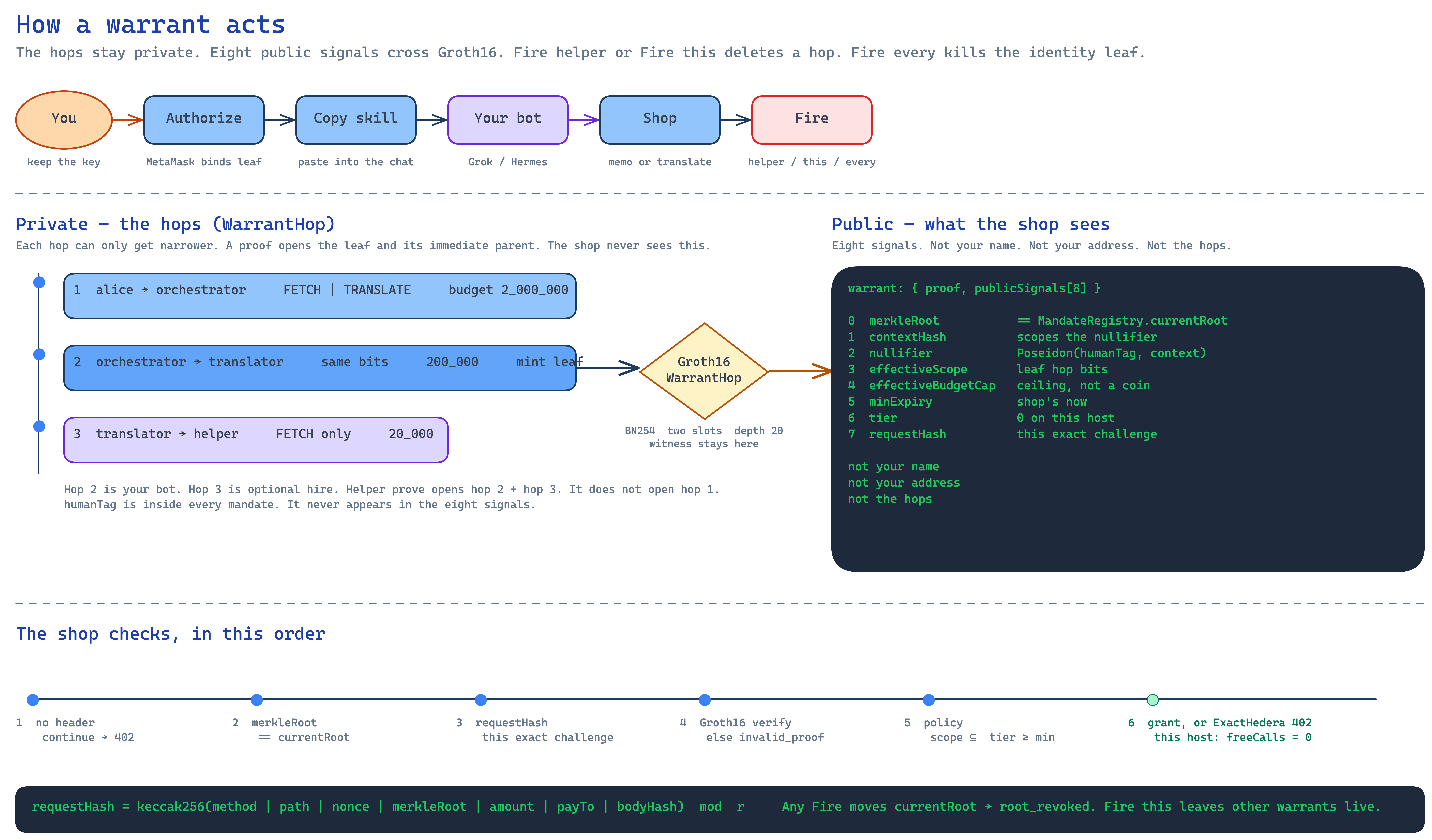
Task: Click "BN254 two slots depth 20" caption
Action: pos(704,431)
